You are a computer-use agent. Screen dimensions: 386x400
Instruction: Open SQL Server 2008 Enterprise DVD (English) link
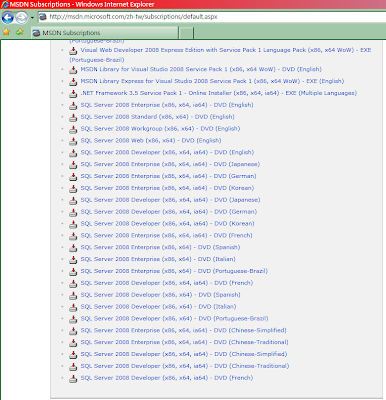[x=167, y=105]
